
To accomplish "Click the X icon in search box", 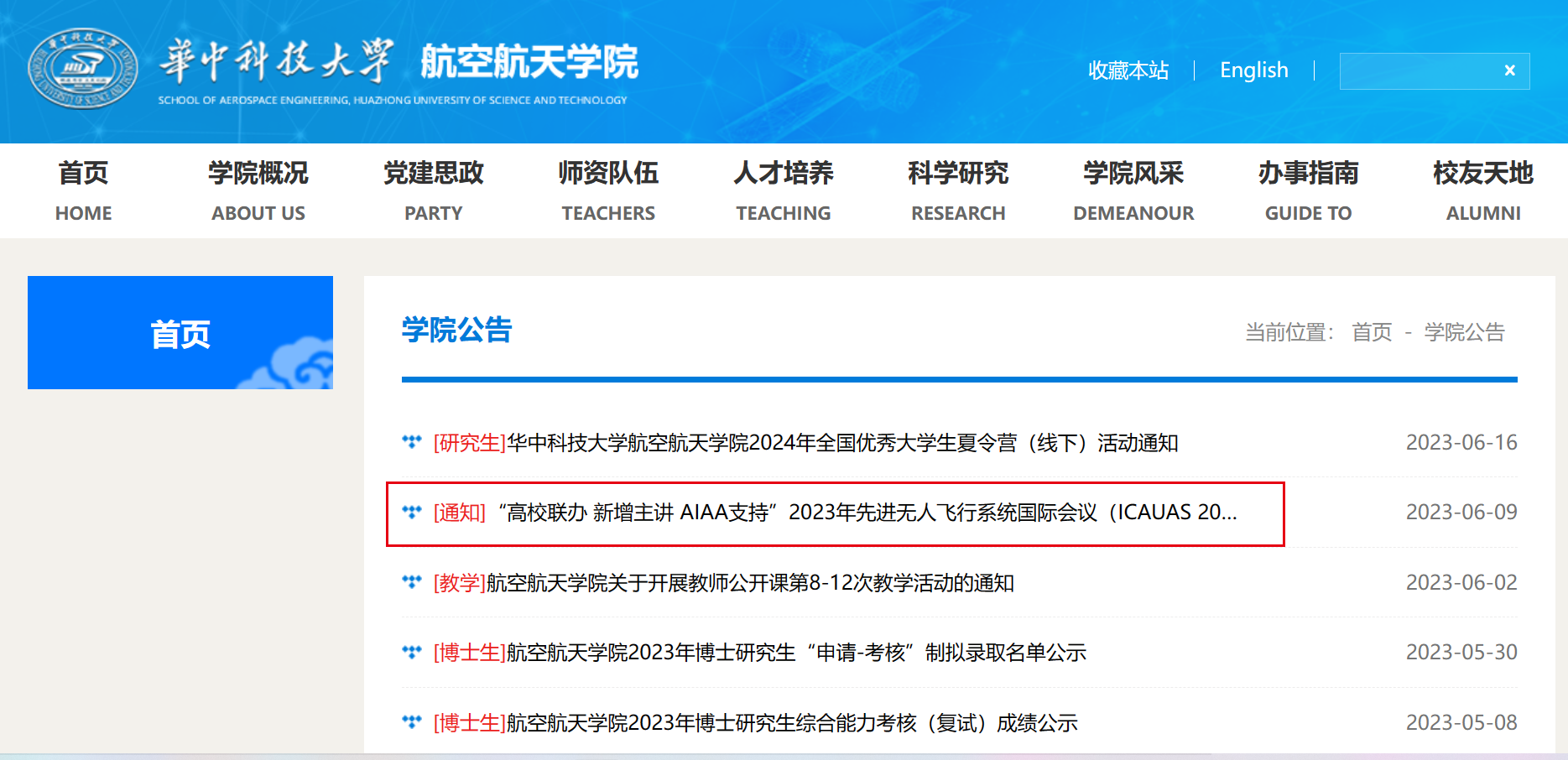I will tap(1509, 70).
